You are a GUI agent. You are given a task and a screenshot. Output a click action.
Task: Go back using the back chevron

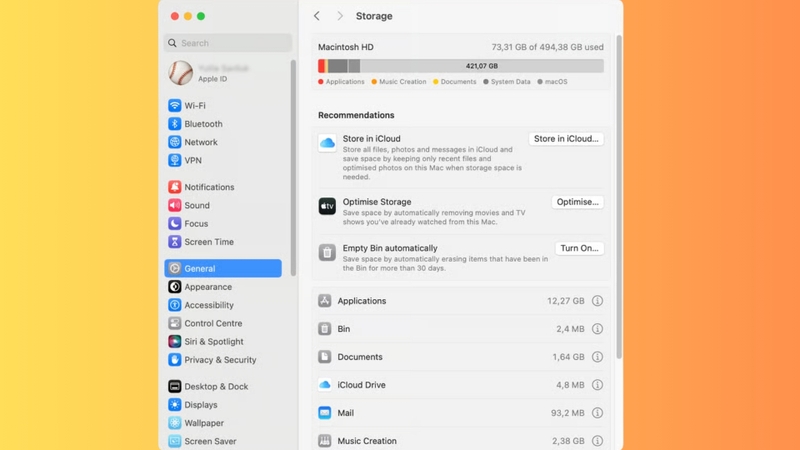coord(317,16)
